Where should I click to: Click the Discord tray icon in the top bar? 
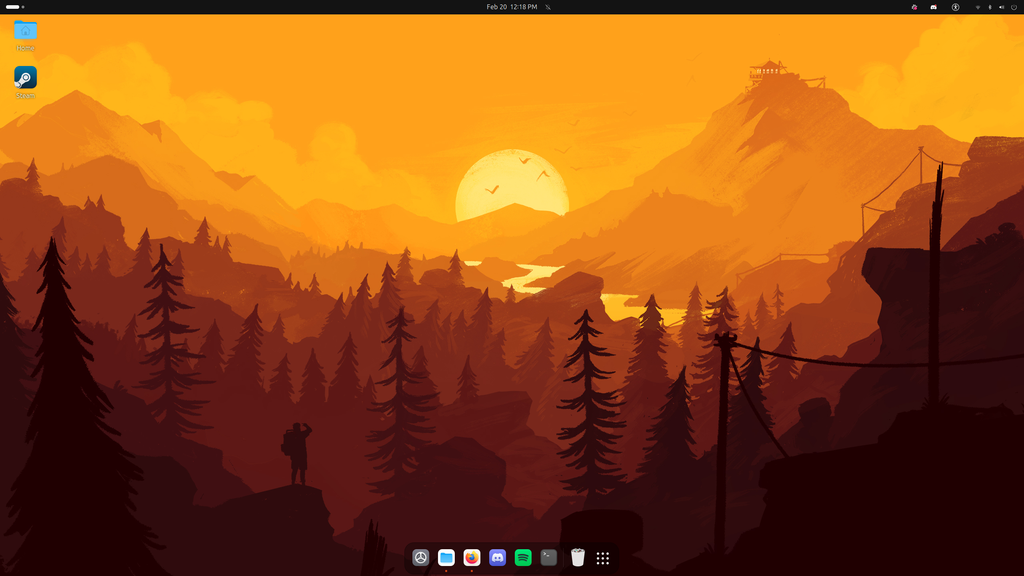coord(934,7)
